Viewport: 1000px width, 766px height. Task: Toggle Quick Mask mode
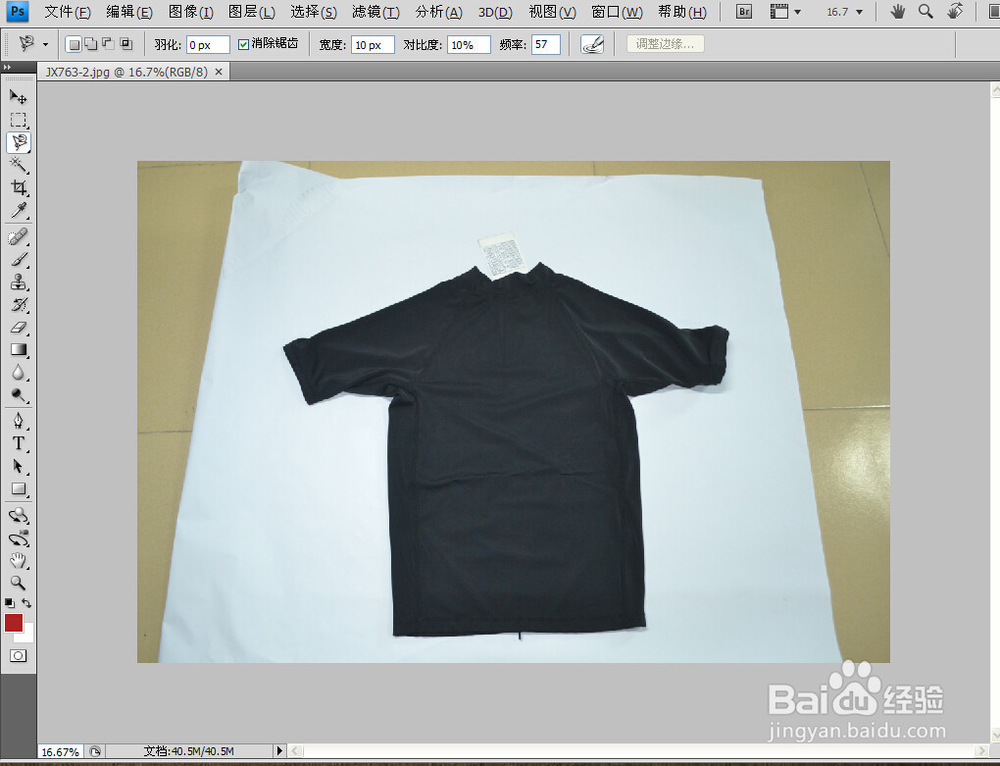tap(18, 656)
